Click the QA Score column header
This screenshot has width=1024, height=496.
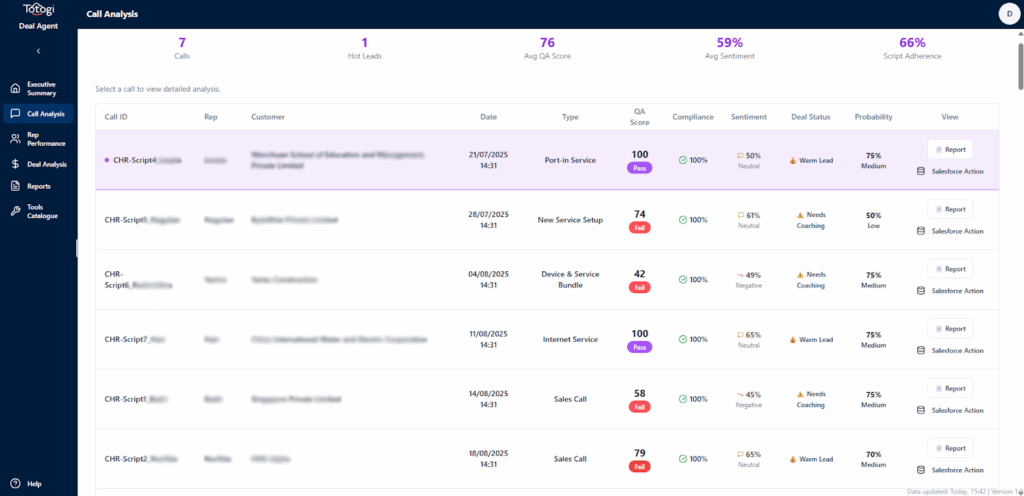point(640,117)
